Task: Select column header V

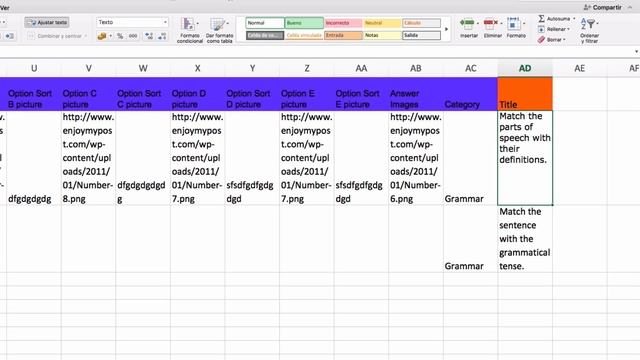Action: [x=89, y=69]
